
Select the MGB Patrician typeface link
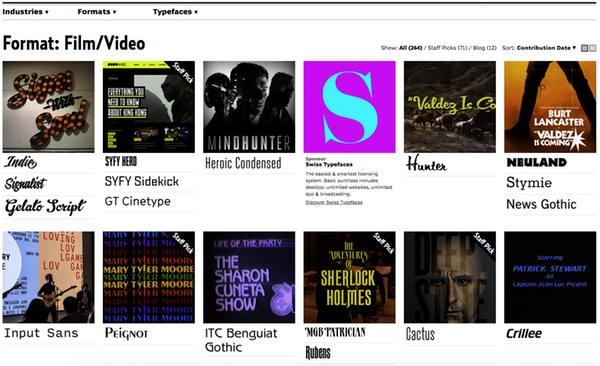(335, 332)
